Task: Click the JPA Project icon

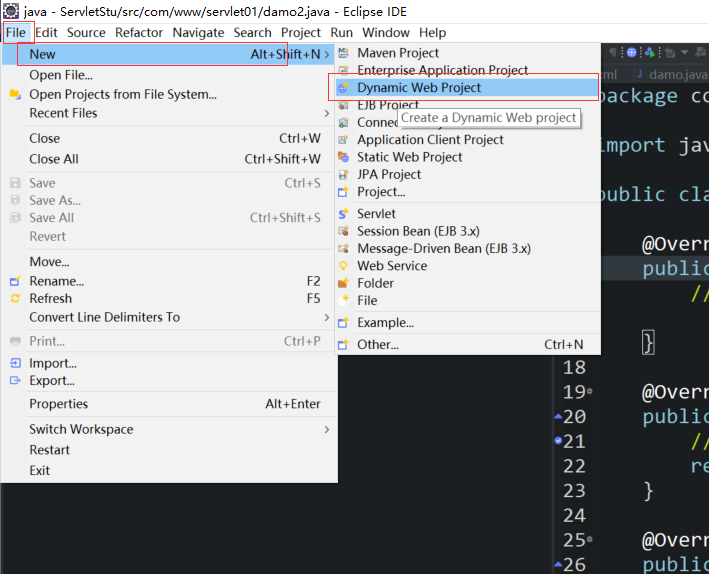Action: 344,174
